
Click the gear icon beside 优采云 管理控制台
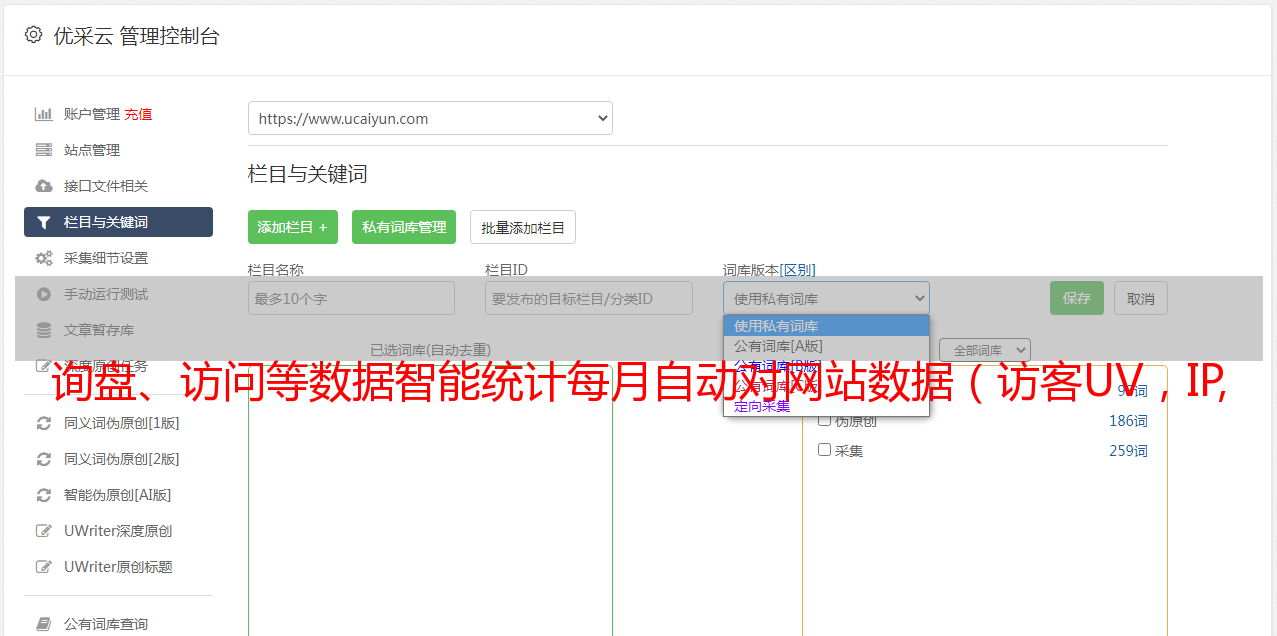point(33,35)
